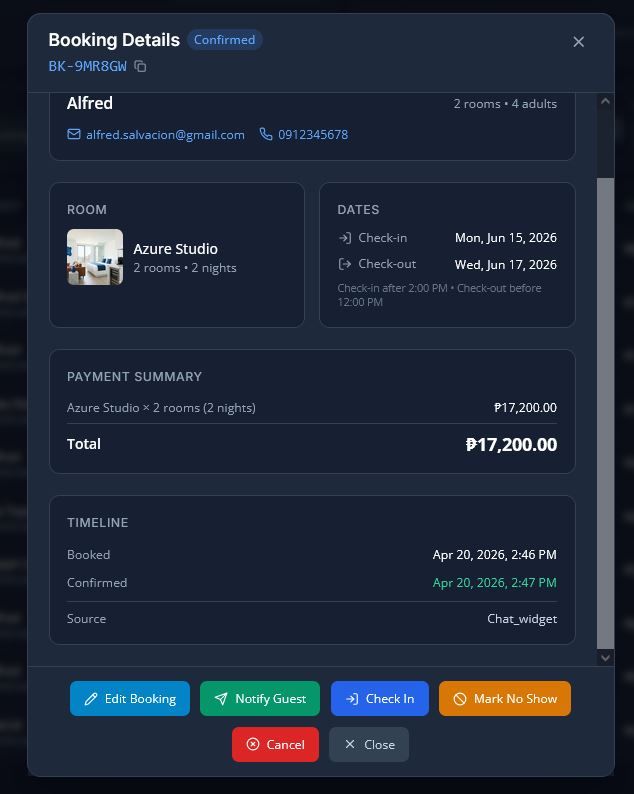Viewport: 634px width, 794px height.
Task: Open the Azure Studio room thumbnail
Action: [95, 257]
